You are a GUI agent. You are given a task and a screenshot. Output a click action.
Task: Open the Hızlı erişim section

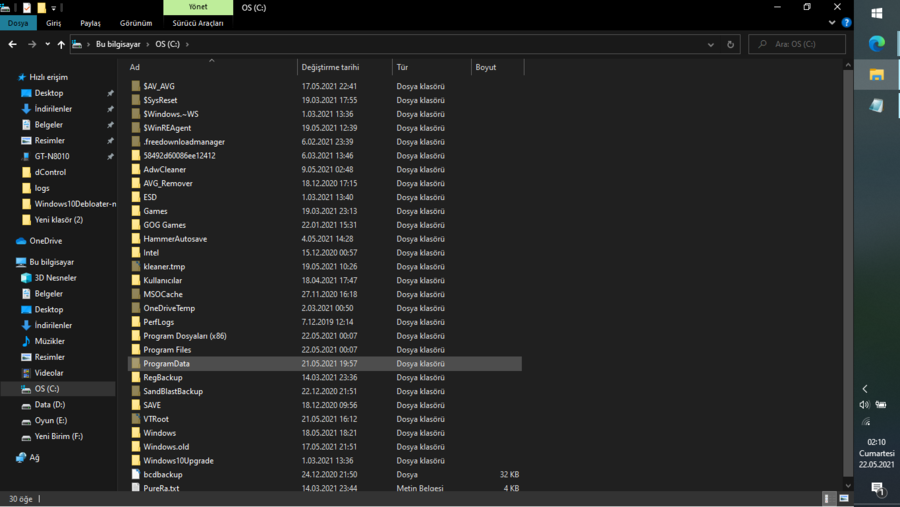(48, 77)
